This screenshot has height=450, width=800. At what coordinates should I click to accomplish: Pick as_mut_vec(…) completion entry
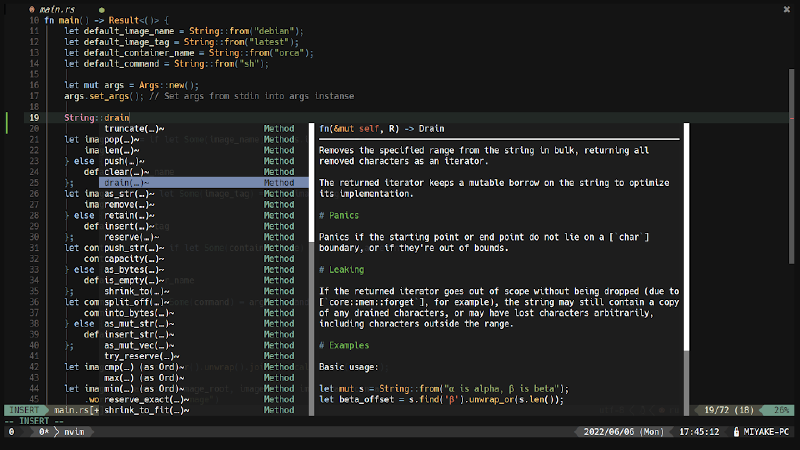tap(204, 345)
